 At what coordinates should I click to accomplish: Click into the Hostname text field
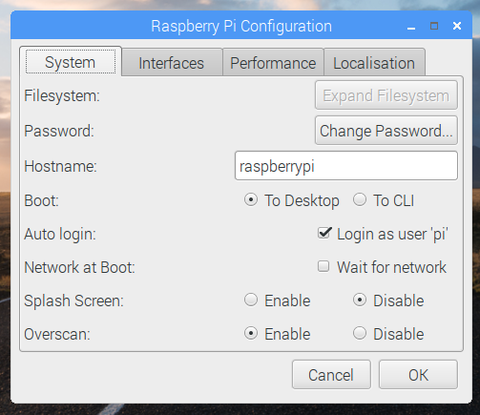tap(346, 166)
